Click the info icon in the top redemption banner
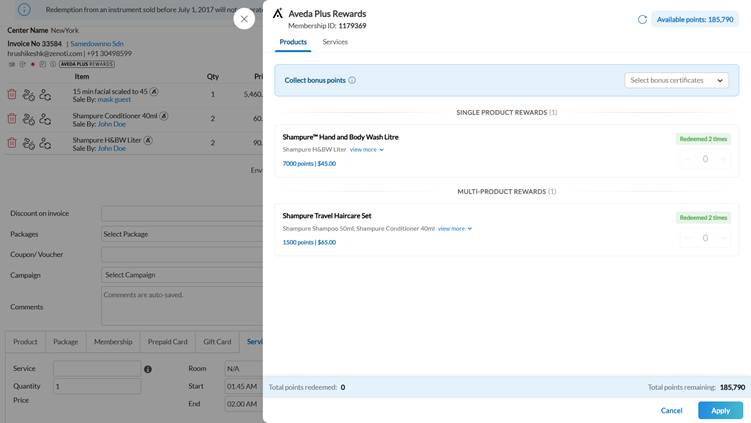Image resolution: width=751 pixels, height=423 pixels. [24, 9]
